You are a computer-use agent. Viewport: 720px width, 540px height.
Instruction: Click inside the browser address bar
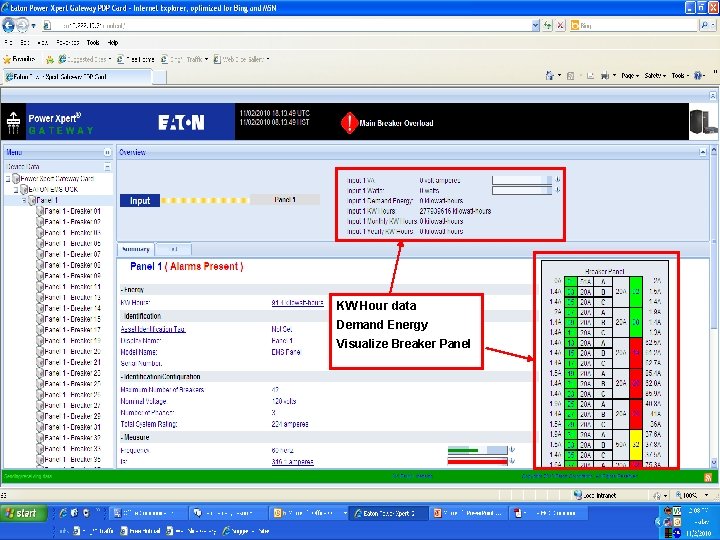(292, 26)
